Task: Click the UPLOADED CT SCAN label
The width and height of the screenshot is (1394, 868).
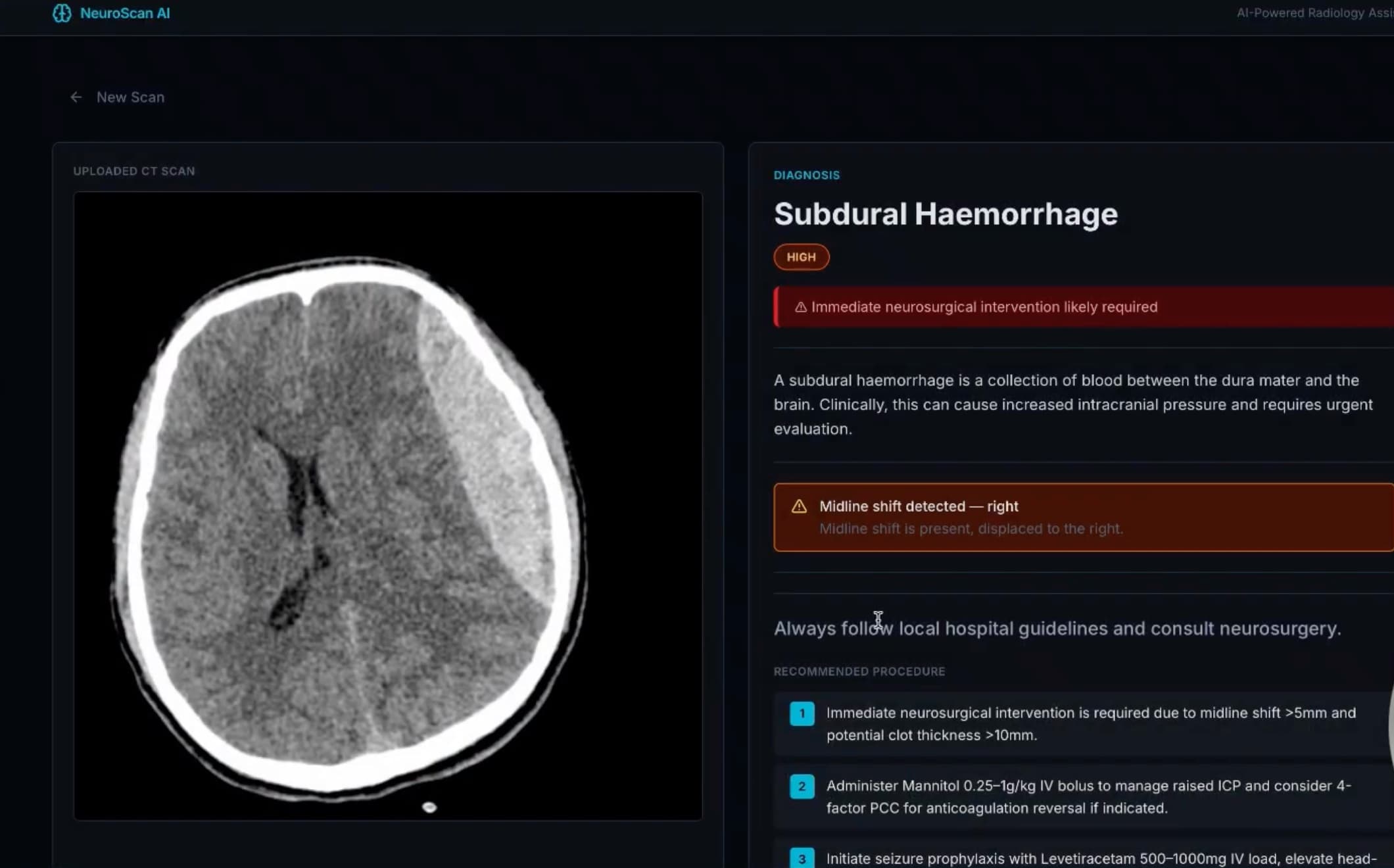Action: pyautogui.click(x=134, y=171)
